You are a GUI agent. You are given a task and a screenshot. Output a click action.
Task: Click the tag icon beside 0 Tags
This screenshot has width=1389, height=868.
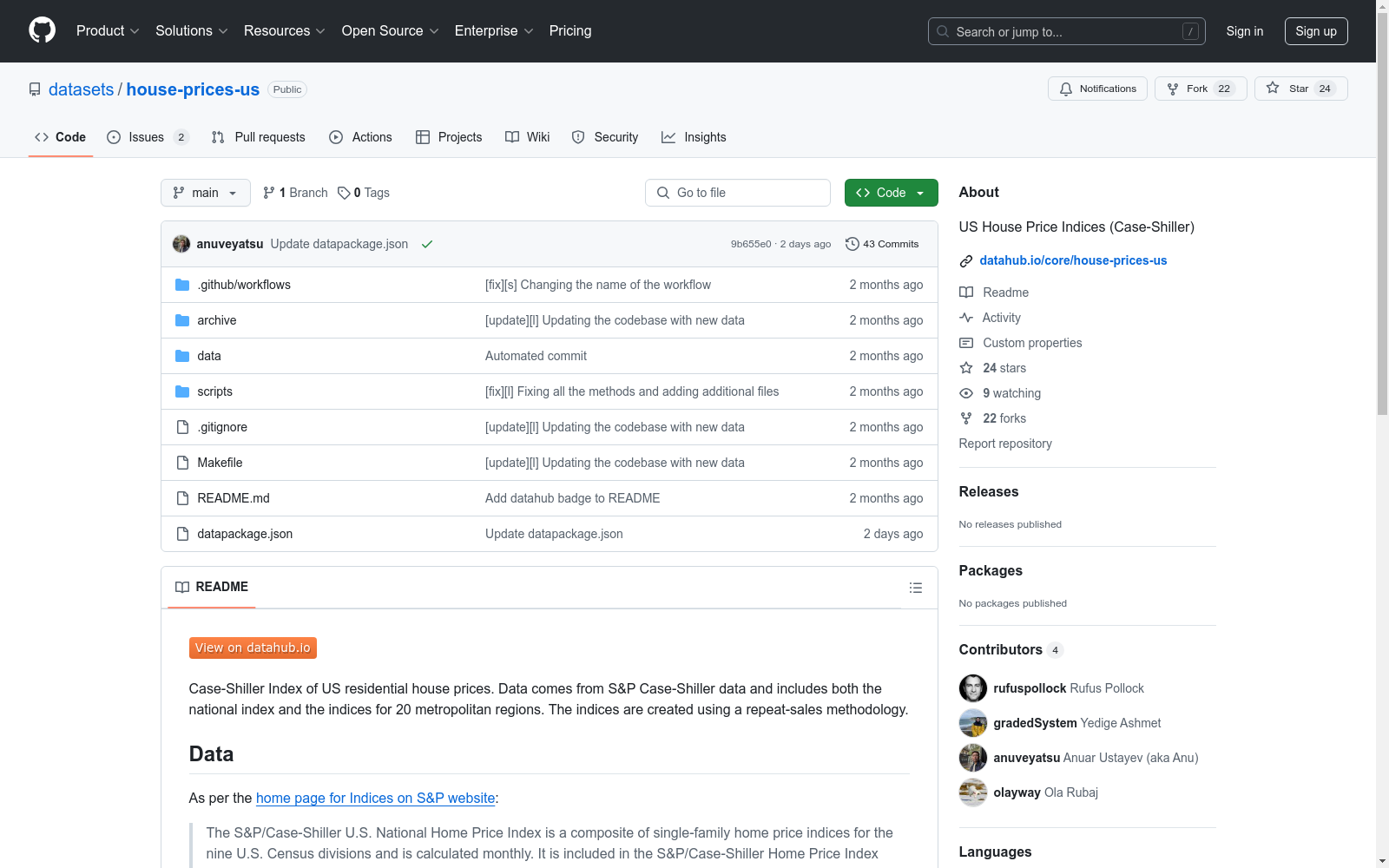pos(344,193)
